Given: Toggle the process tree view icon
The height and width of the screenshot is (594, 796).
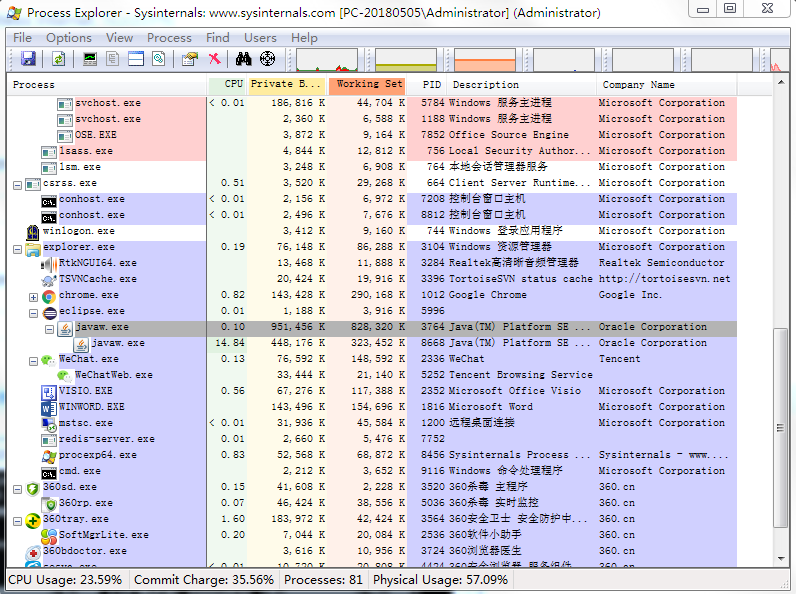Looking at the screenshot, I should tap(113, 59).
